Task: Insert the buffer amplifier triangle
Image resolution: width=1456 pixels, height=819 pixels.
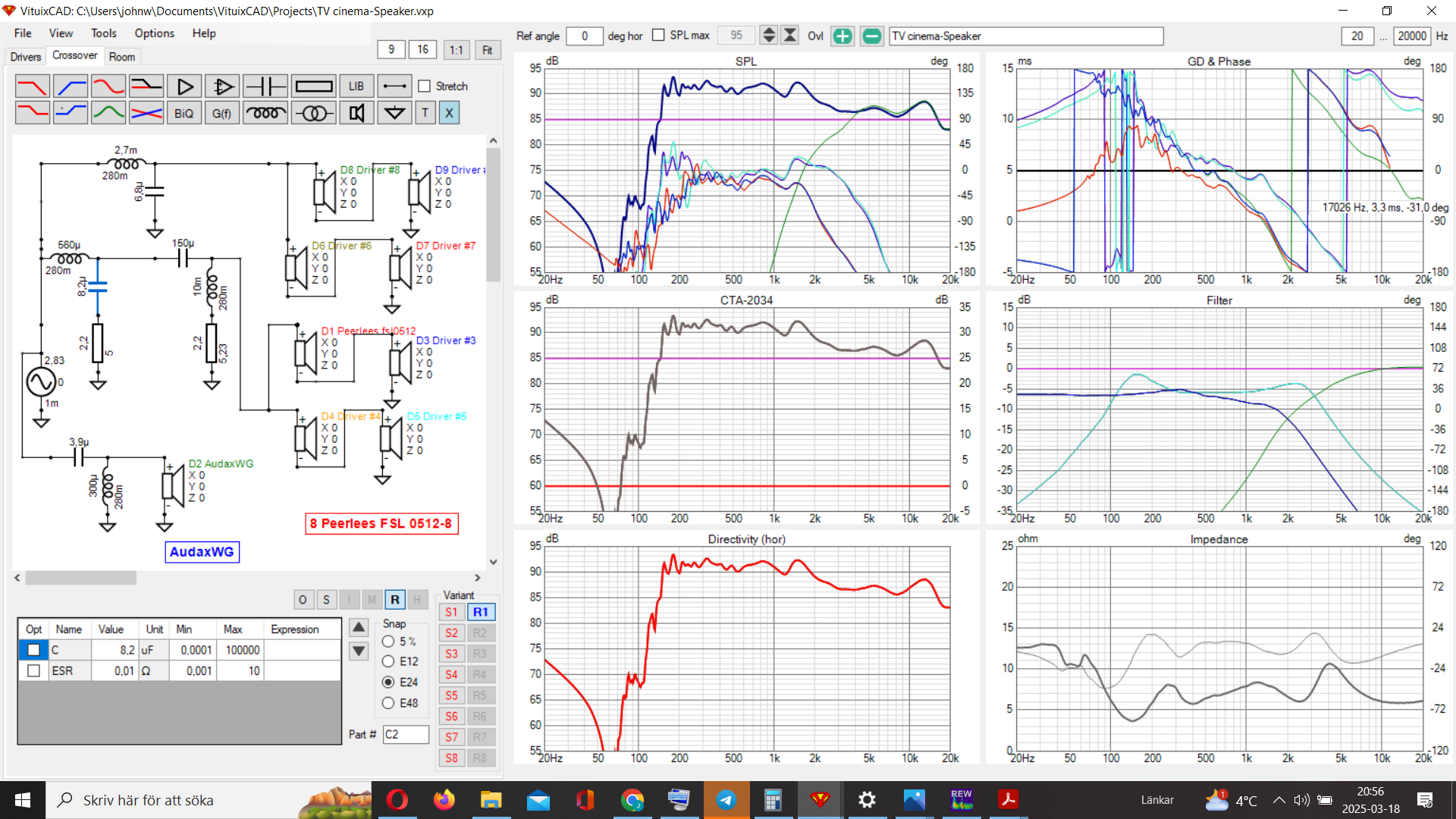Action: [184, 86]
